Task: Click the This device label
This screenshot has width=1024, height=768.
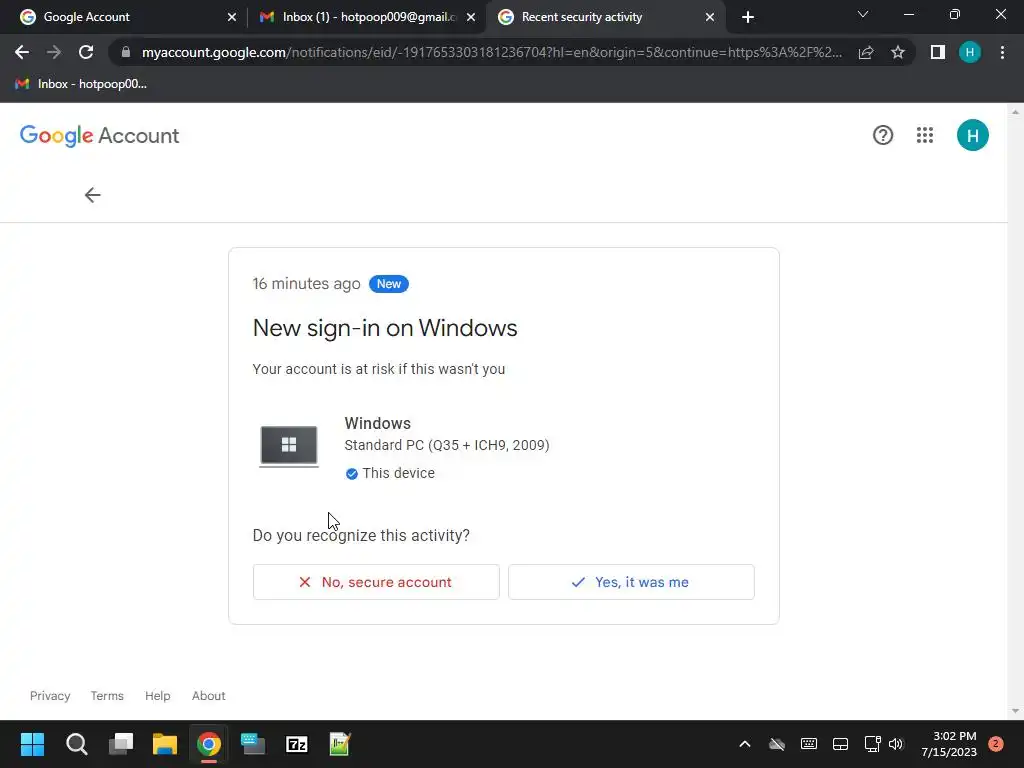Action: pos(398,473)
